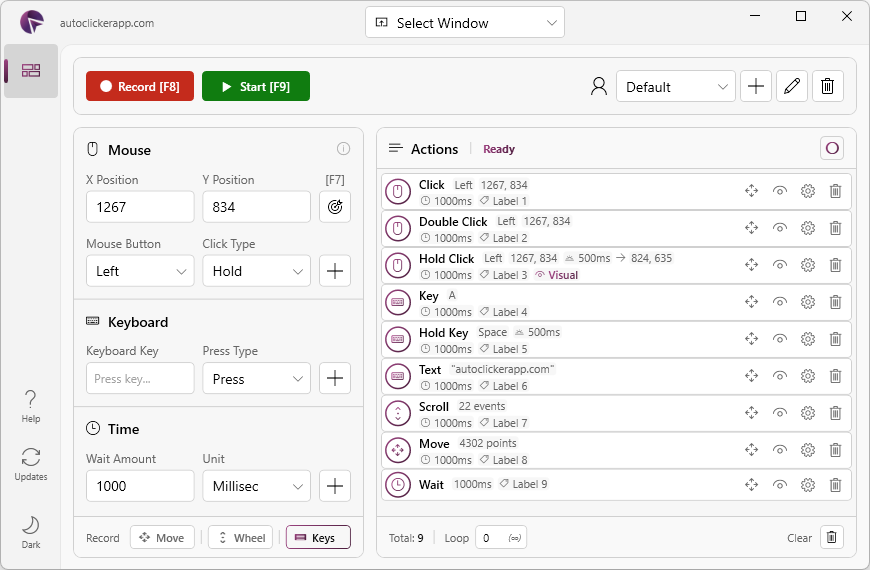Click the X Position field
The image size is (870, 570).
(x=140, y=207)
